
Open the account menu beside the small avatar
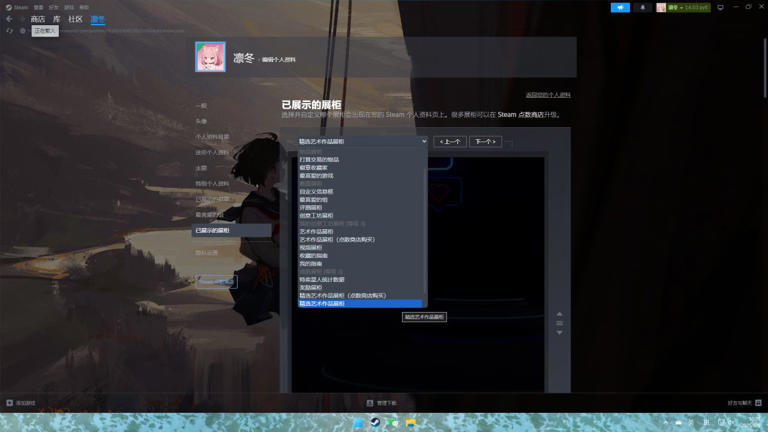[x=688, y=7]
